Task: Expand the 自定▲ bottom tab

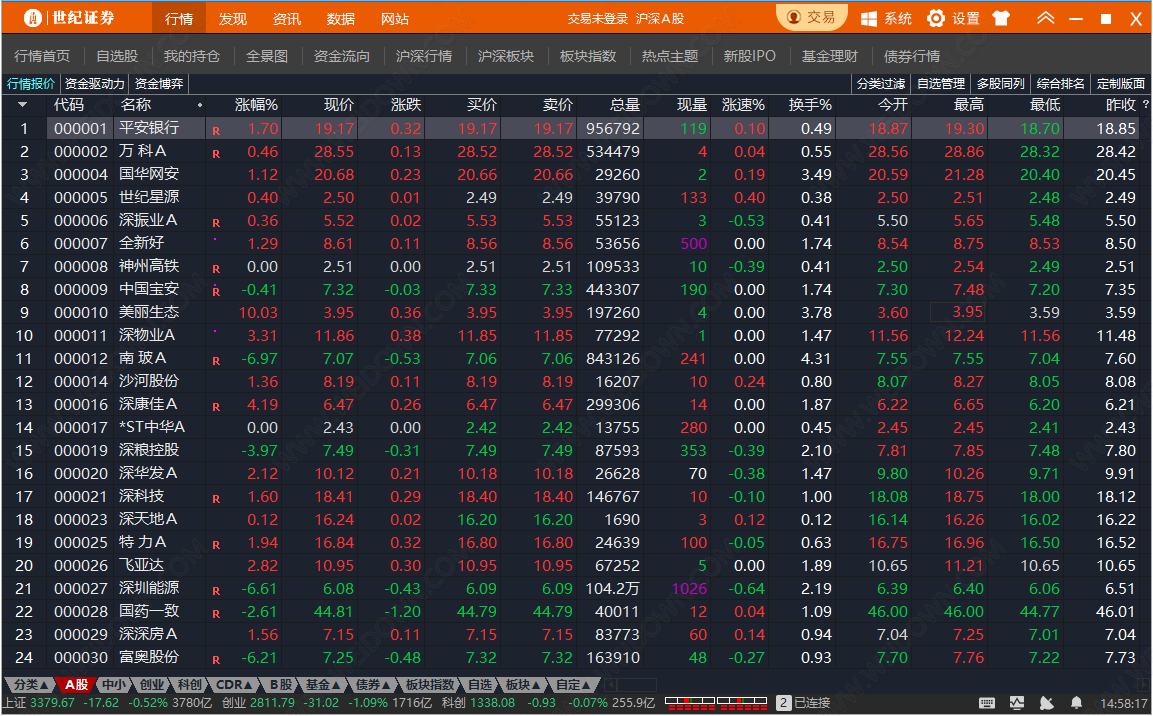Action: pyautogui.click(x=574, y=684)
